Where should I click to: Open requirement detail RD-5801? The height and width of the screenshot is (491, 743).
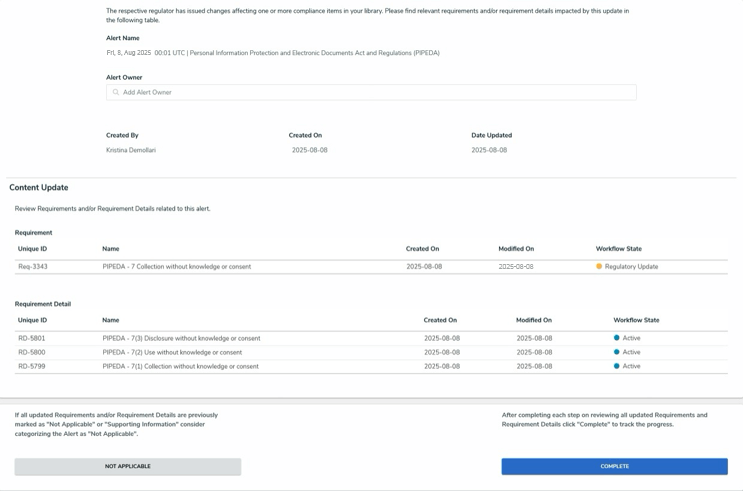32,338
